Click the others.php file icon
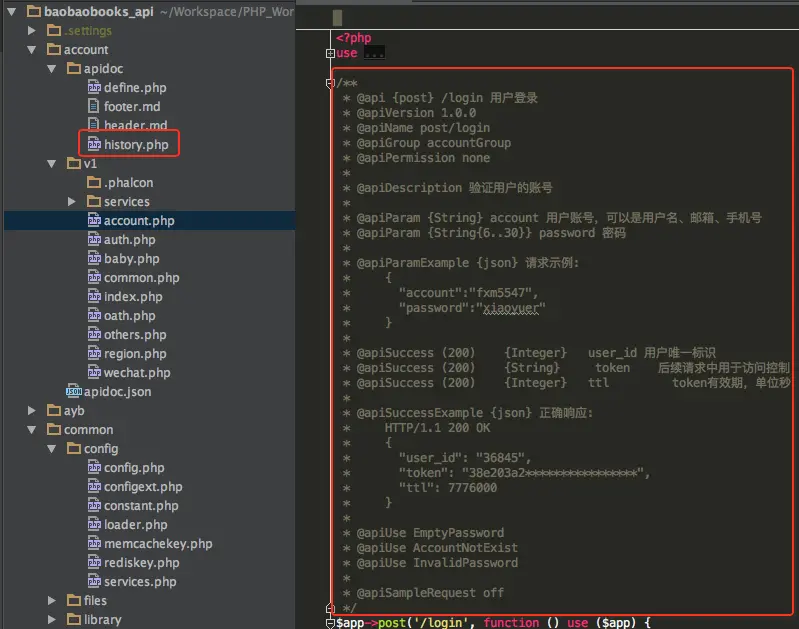The height and width of the screenshot is (629, 799). click(x=94, y=335)
